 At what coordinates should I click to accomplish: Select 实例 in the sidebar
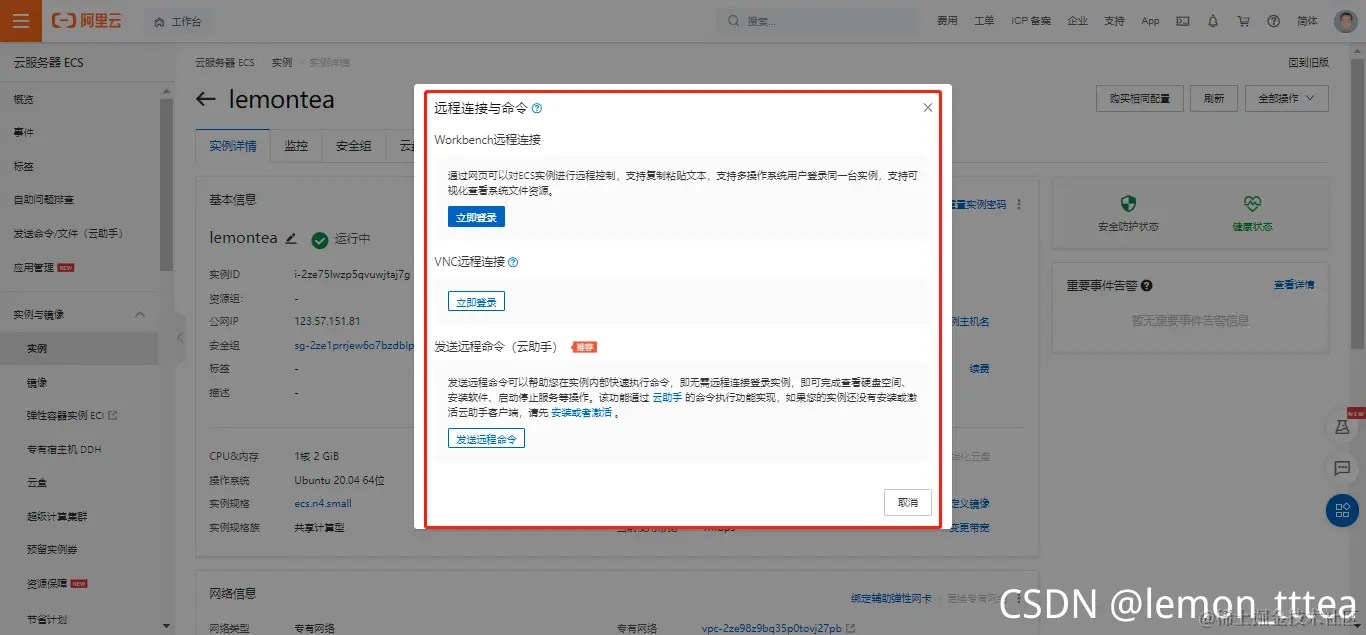click(80, 348)
